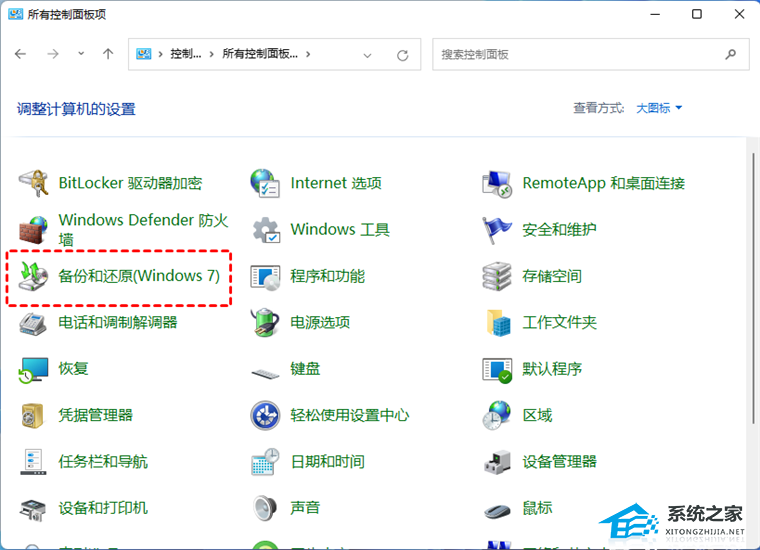Open the 存储空间 text link

point(552,276)
